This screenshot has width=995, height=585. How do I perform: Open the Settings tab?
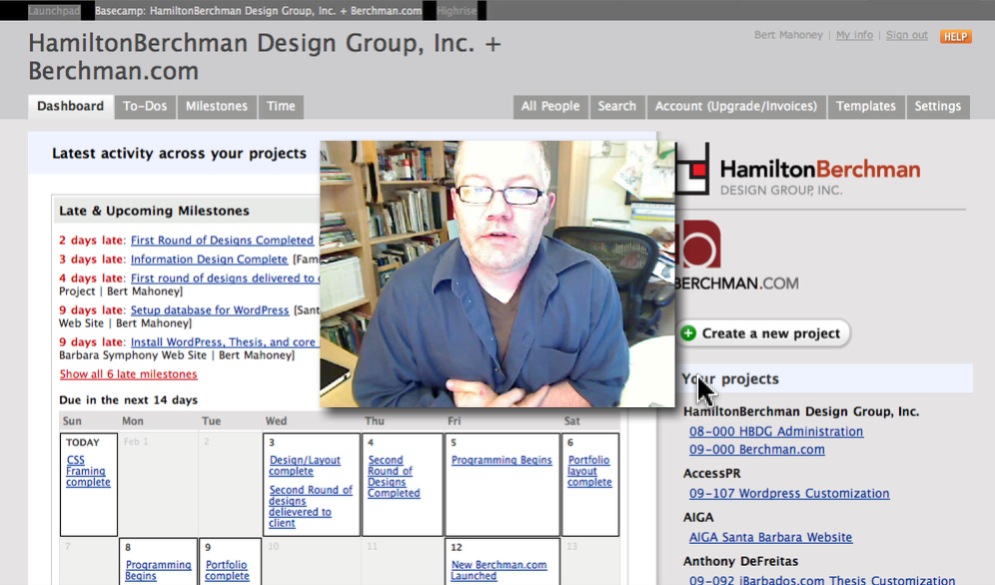pyautogui.click(x=937, y=107)
